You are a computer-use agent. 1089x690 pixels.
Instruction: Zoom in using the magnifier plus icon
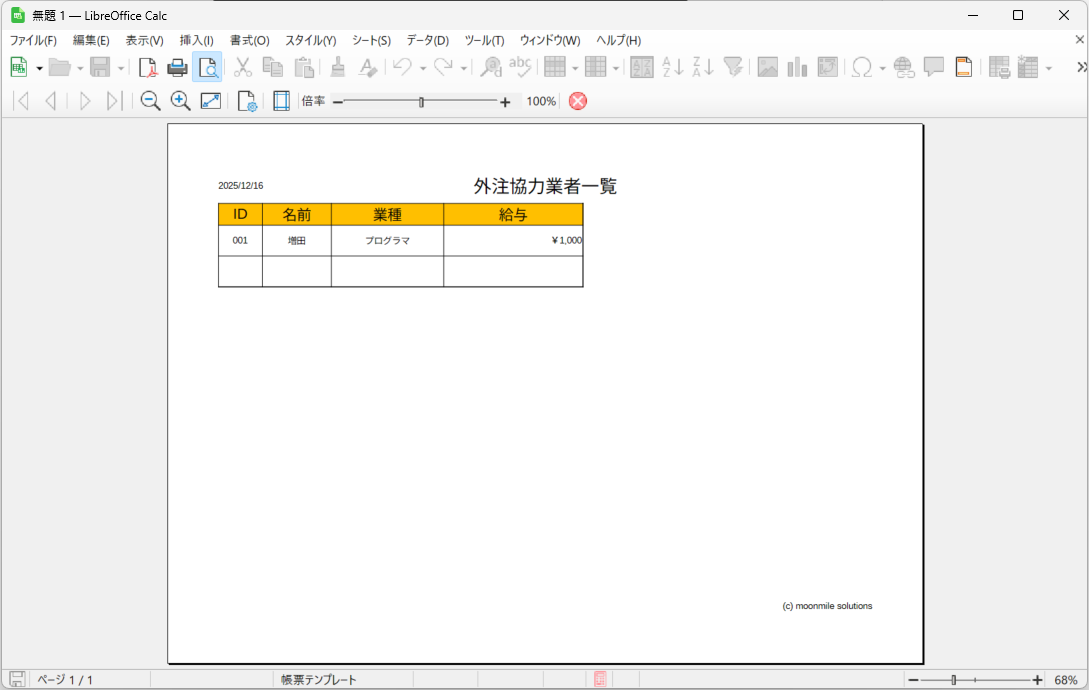pyautogui.click(x=180, y=101)
